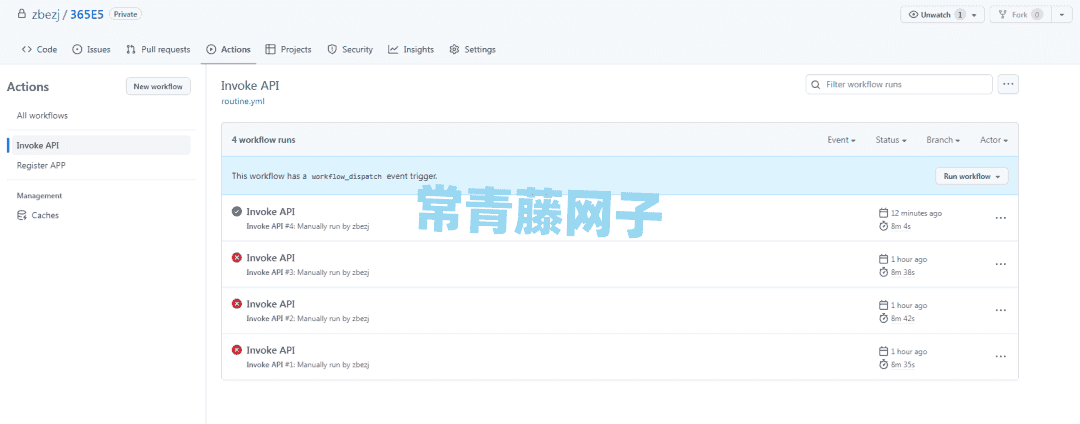Image resolution: width=1080 pixels, height=424 pixels.
Task: Open options menu for Invoke API #2
Action: click(x=1001, y=310)
